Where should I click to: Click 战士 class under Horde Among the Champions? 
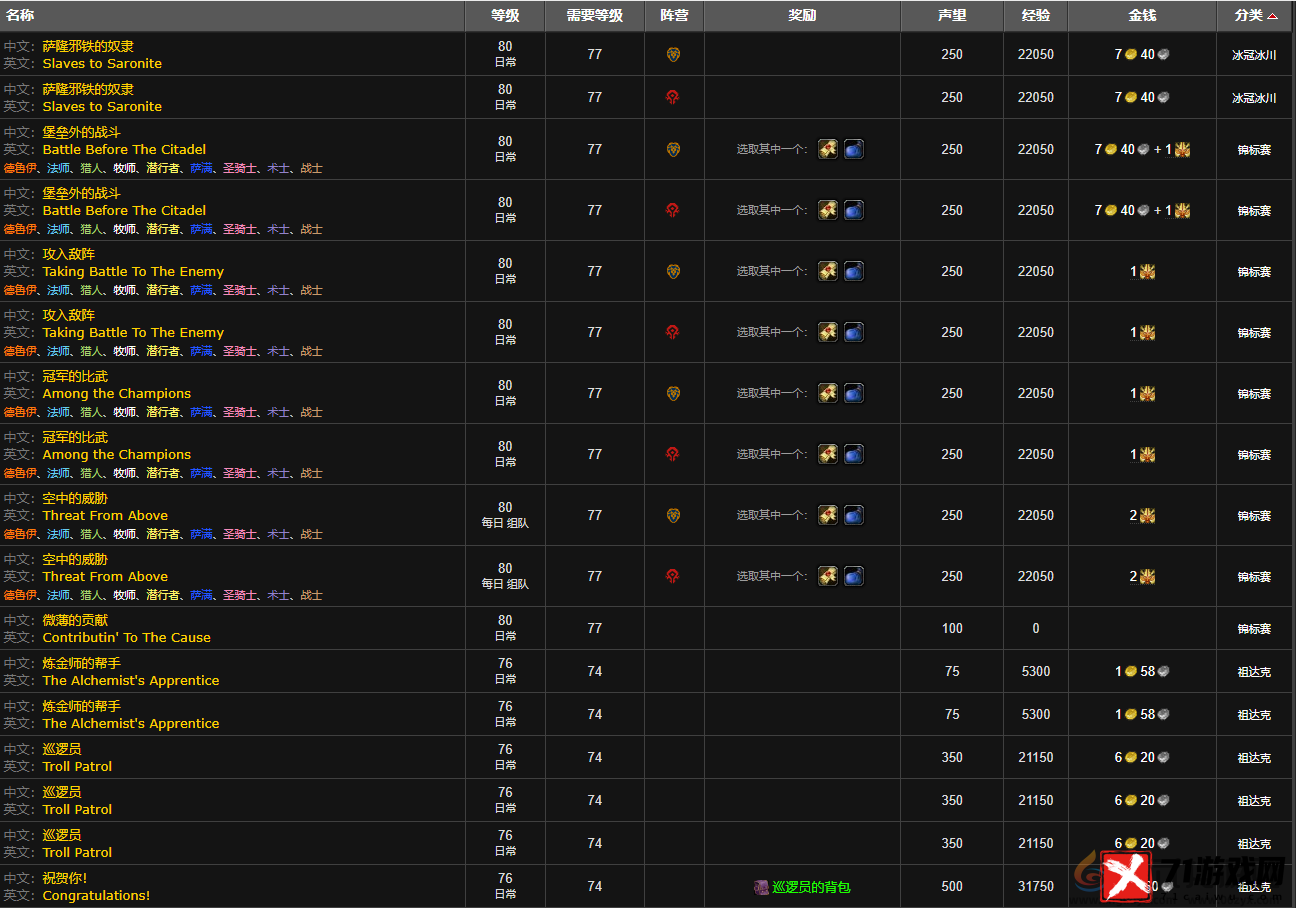pos(312,473)
